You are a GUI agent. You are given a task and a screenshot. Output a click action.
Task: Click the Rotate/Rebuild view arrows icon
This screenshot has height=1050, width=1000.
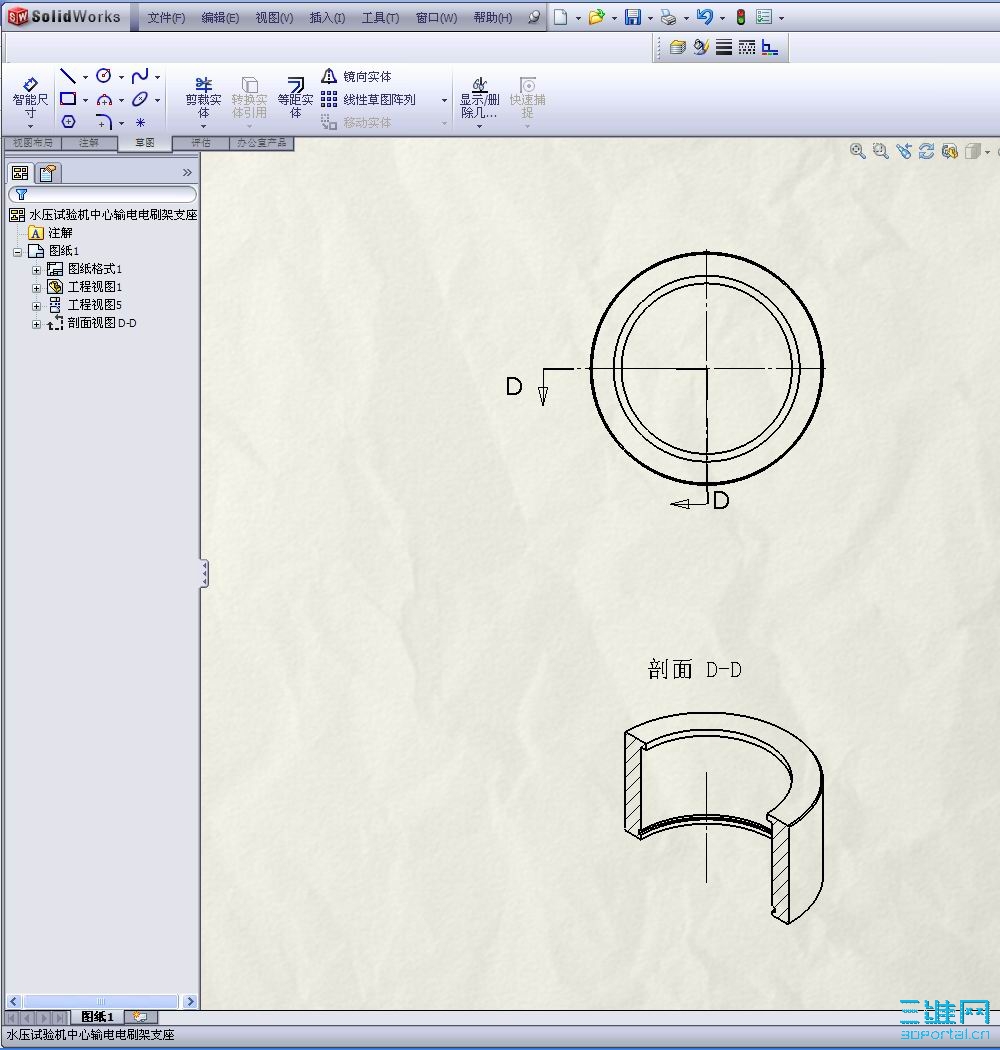926,151
